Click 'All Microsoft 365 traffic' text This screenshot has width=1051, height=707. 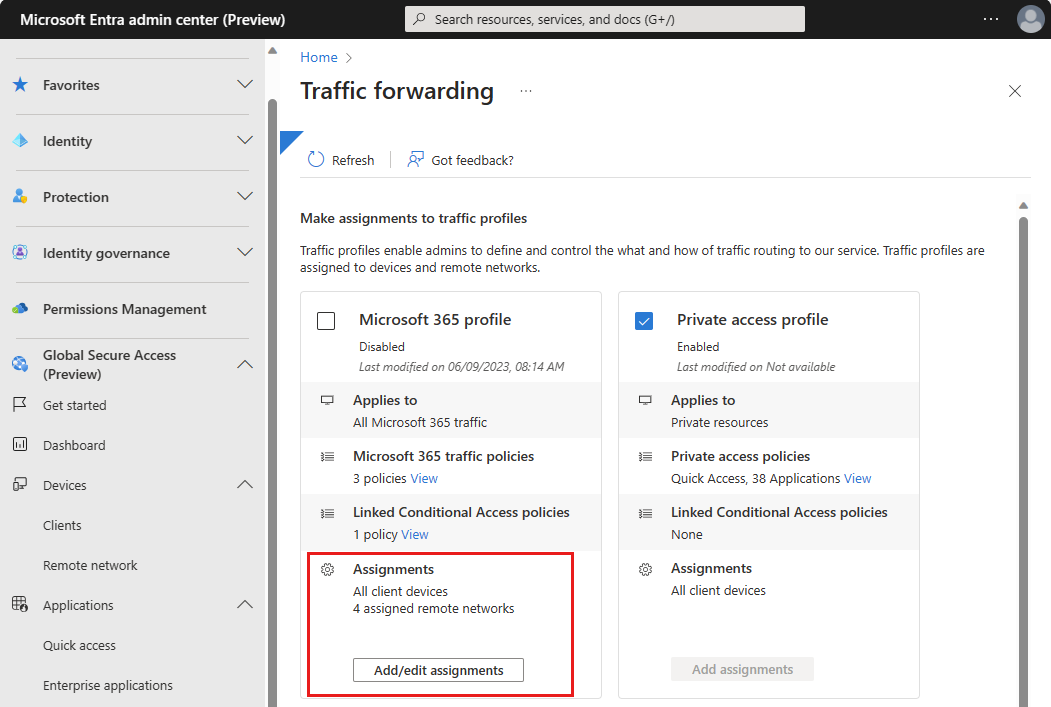(x=420, y=422)
